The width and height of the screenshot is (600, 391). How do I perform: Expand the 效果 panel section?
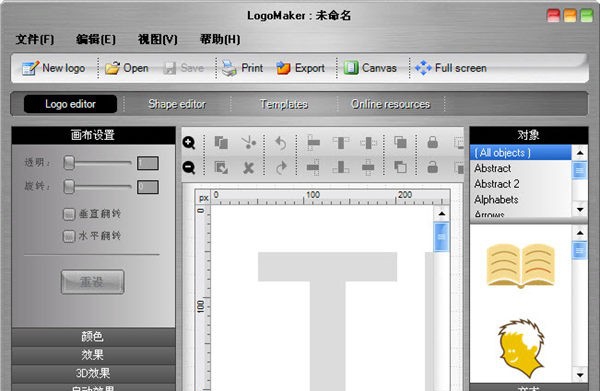click(93, 355)
